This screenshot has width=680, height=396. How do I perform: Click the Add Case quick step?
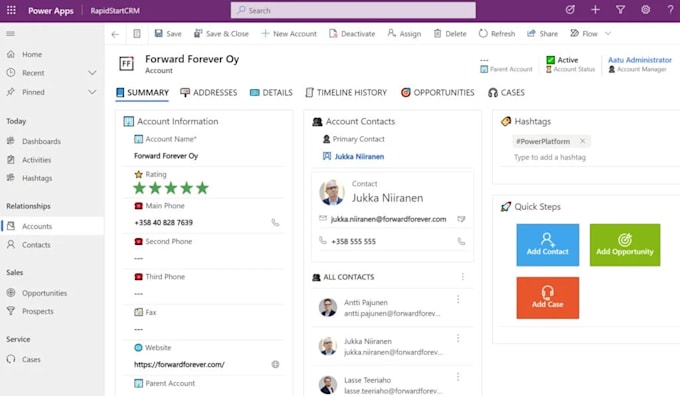tap(547, 298)
